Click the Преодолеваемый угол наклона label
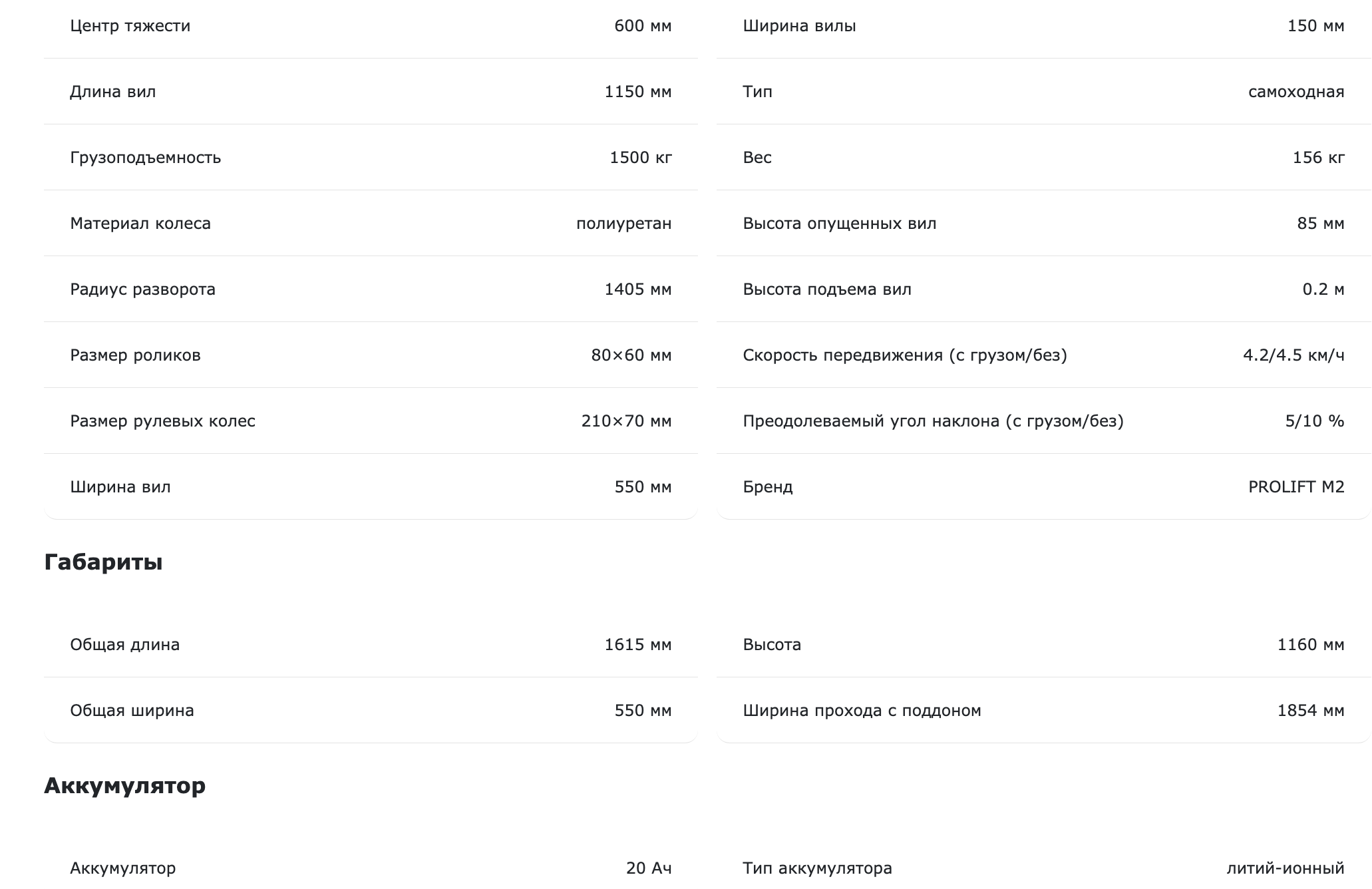This screenshot has height=889, width=1372. coord(933,421)
